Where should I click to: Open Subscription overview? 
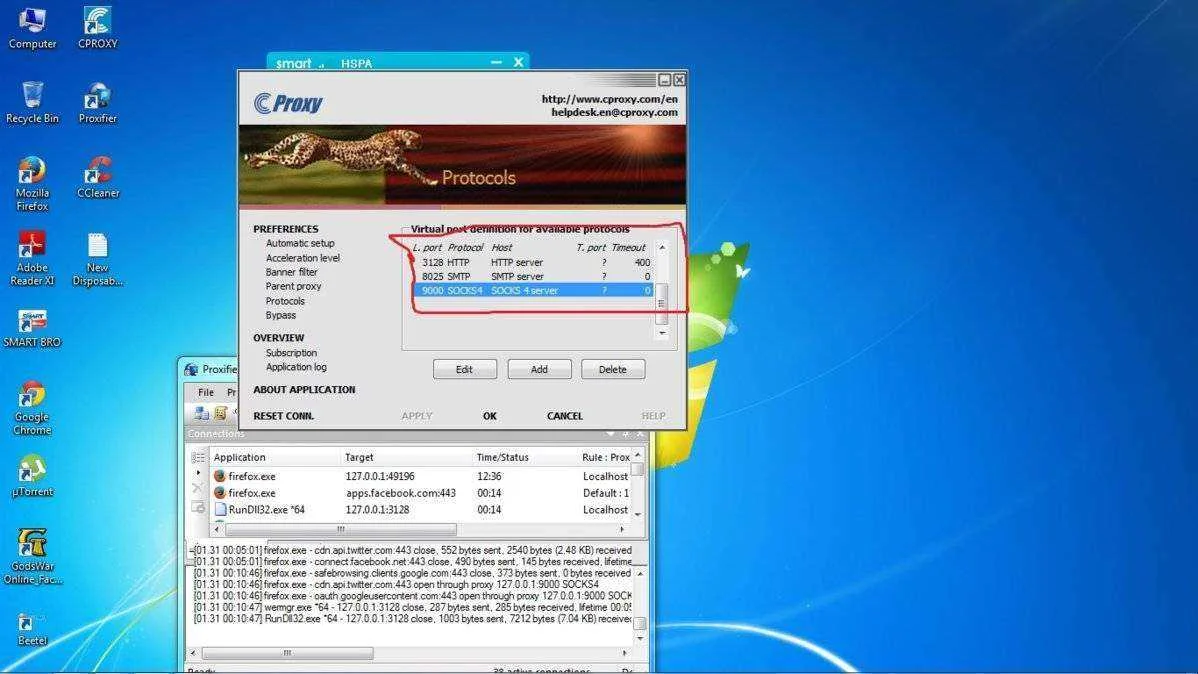click(291, 353)
